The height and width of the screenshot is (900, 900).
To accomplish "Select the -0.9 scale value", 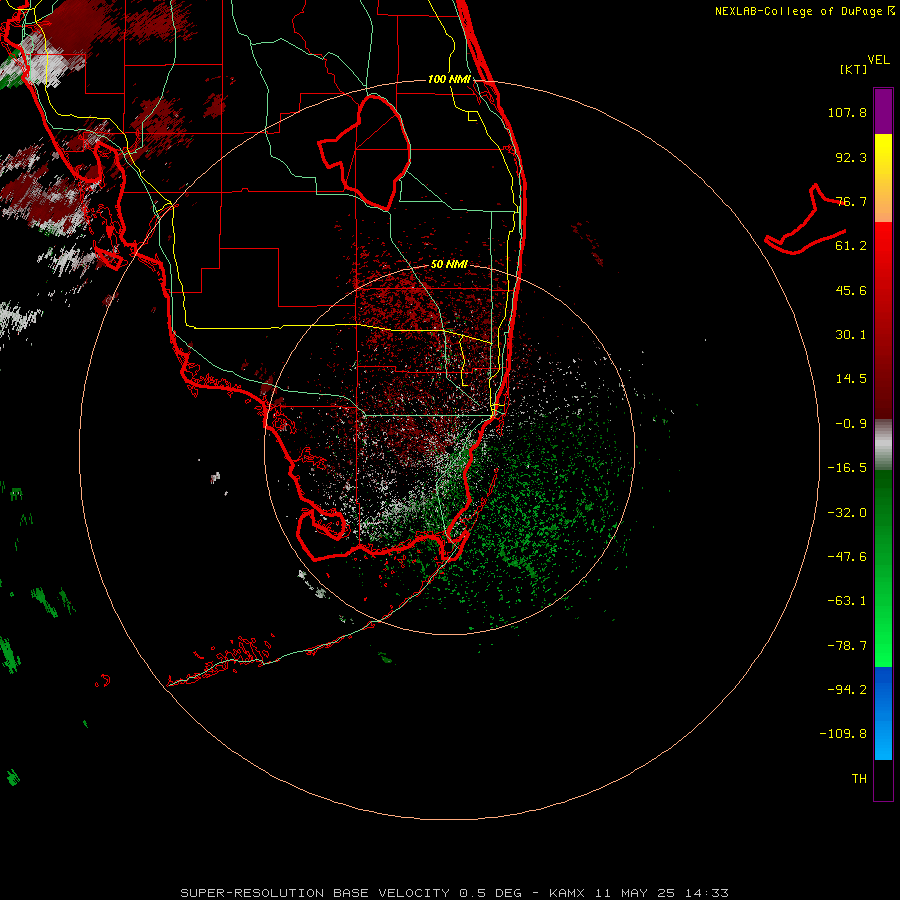I will [x=851, y=424].
